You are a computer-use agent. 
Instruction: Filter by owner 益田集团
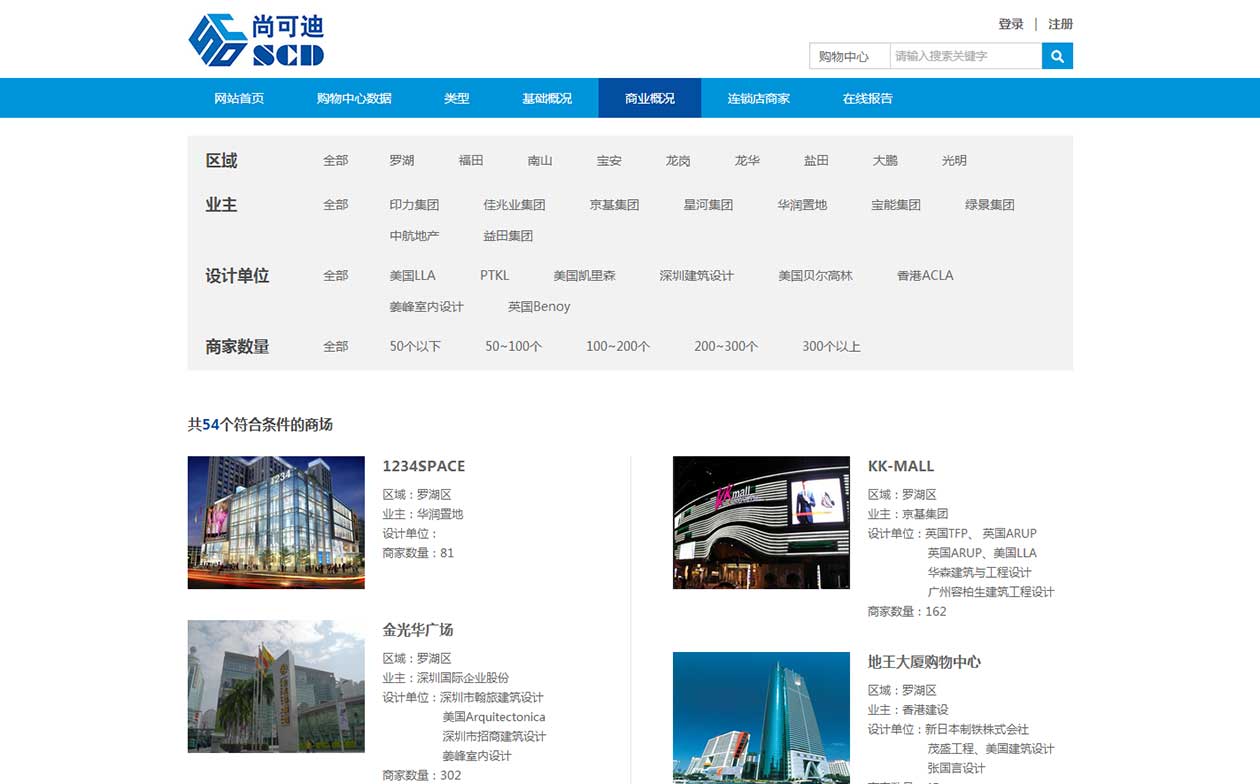[x=508, y=235]
